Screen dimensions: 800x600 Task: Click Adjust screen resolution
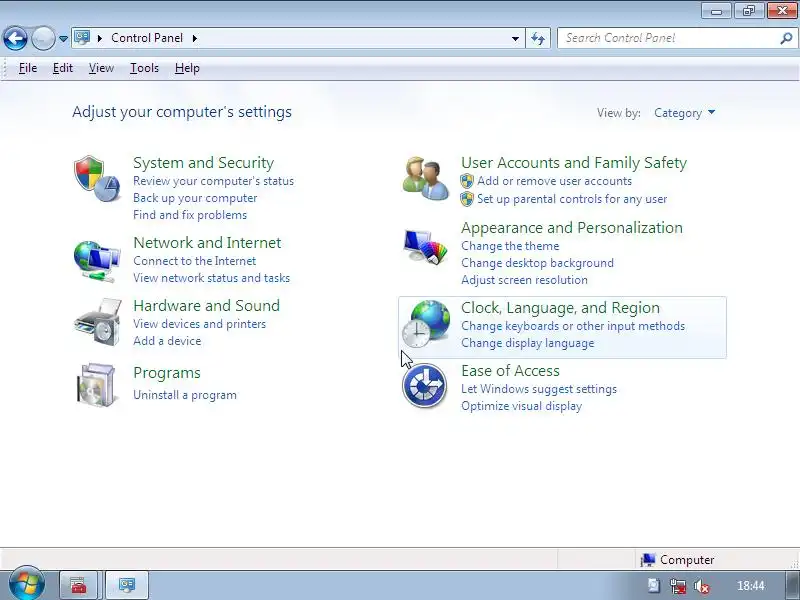524,280
